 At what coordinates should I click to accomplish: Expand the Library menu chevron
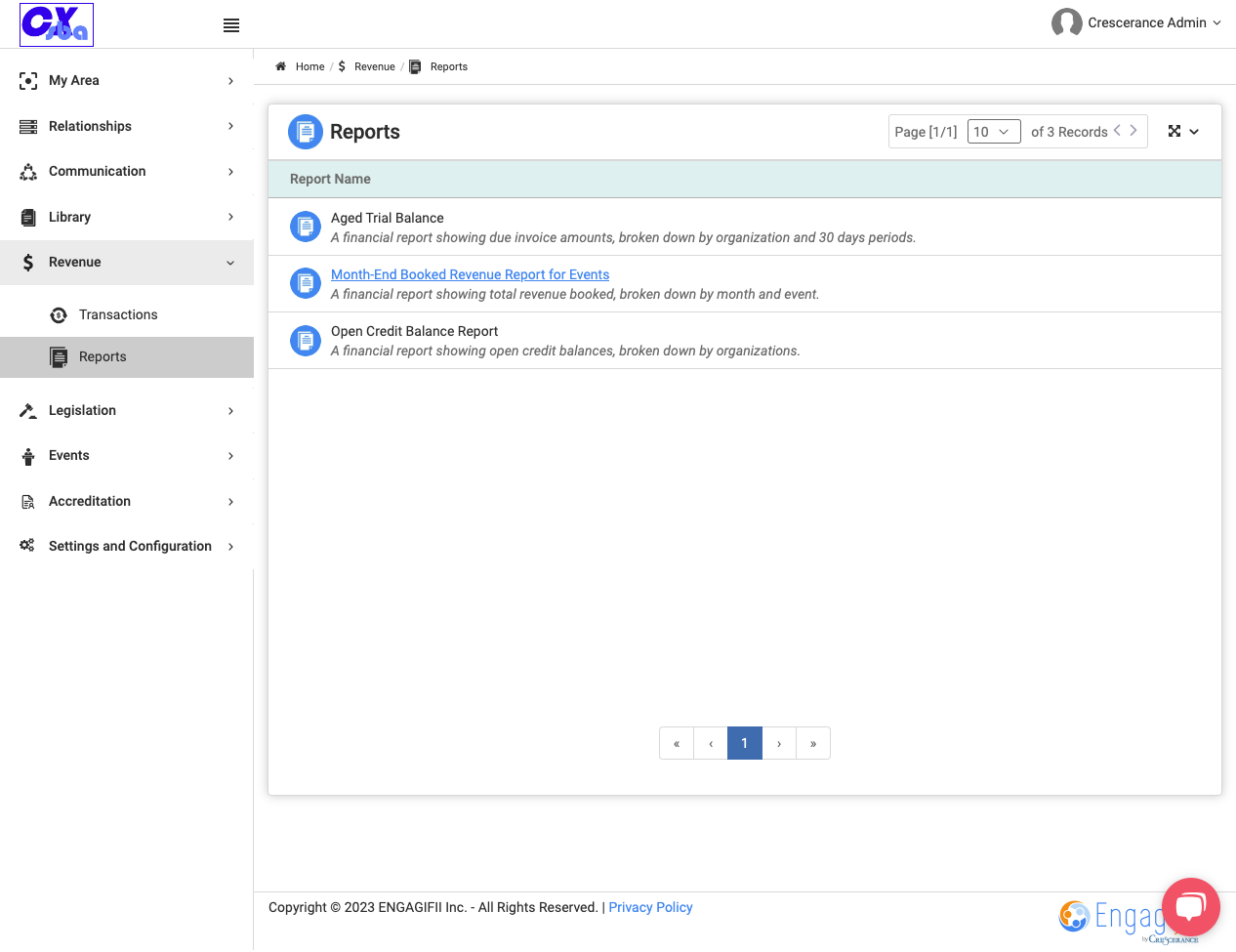(x=230, y=217)
